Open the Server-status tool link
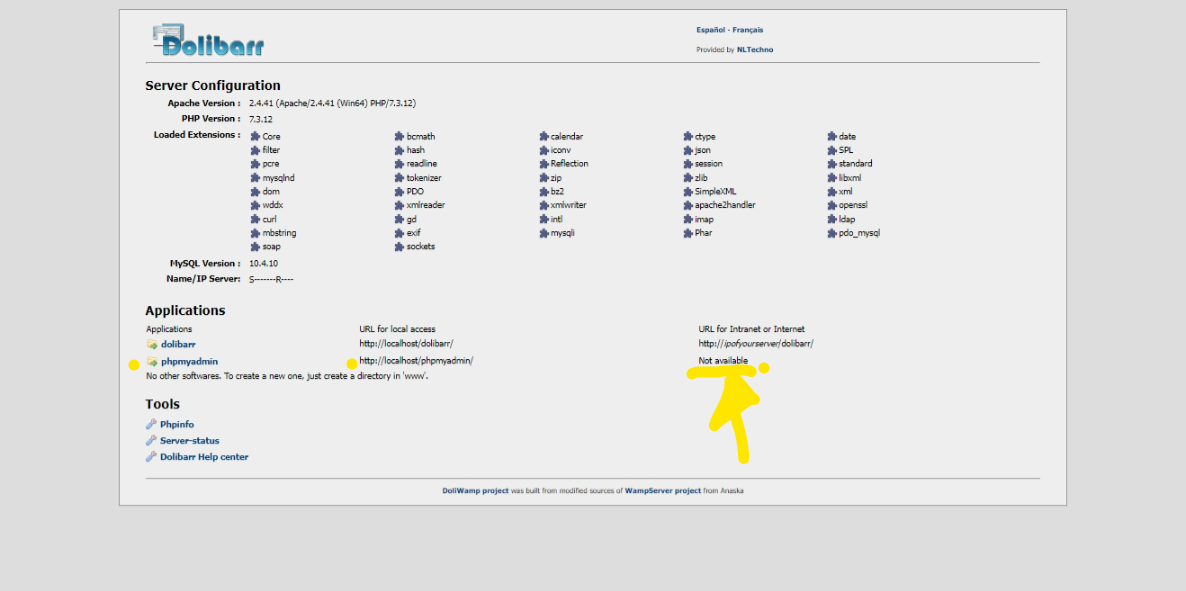Viewport: 1186px width, 591px height. click(x=189, y=440)
